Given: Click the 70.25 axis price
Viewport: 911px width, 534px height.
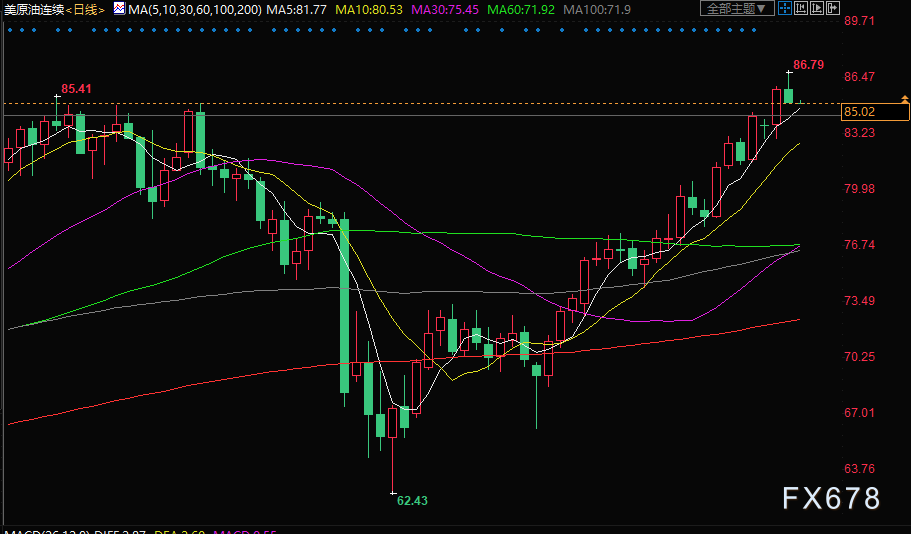Looking at the screenshot, I should [859, 356].
